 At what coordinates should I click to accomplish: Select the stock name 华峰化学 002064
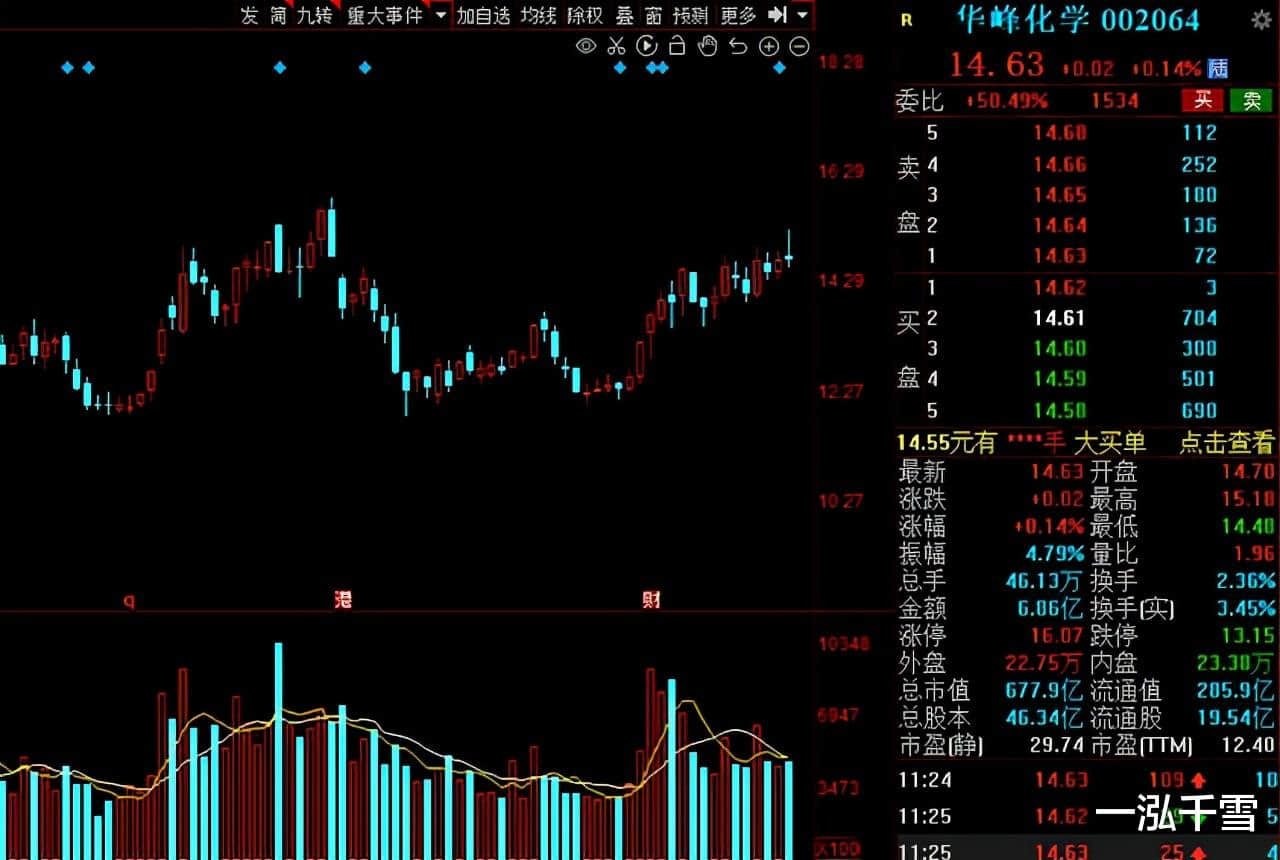point(1076,19)
